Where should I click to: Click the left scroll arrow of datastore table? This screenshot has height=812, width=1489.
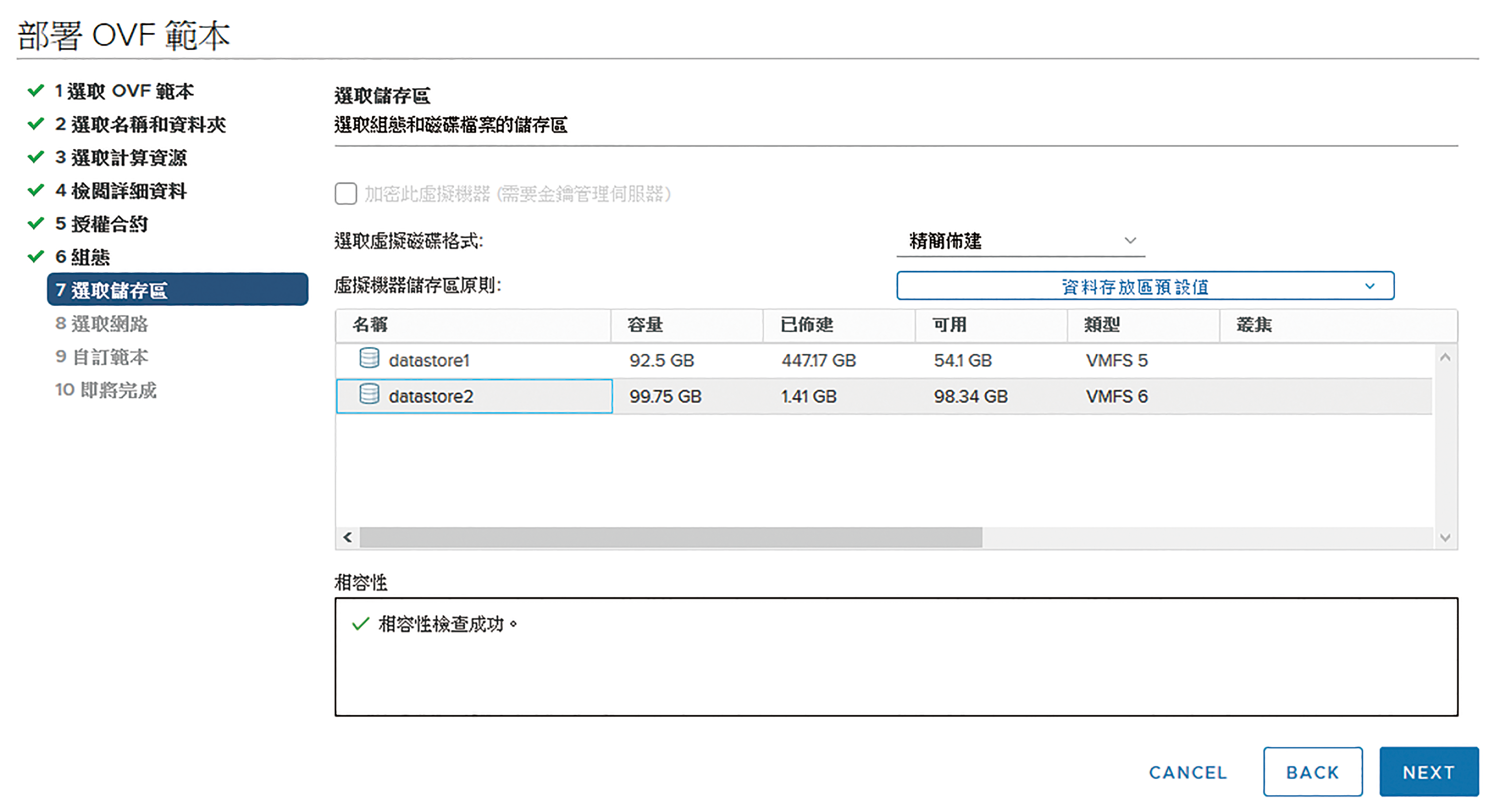click(348, 537)
